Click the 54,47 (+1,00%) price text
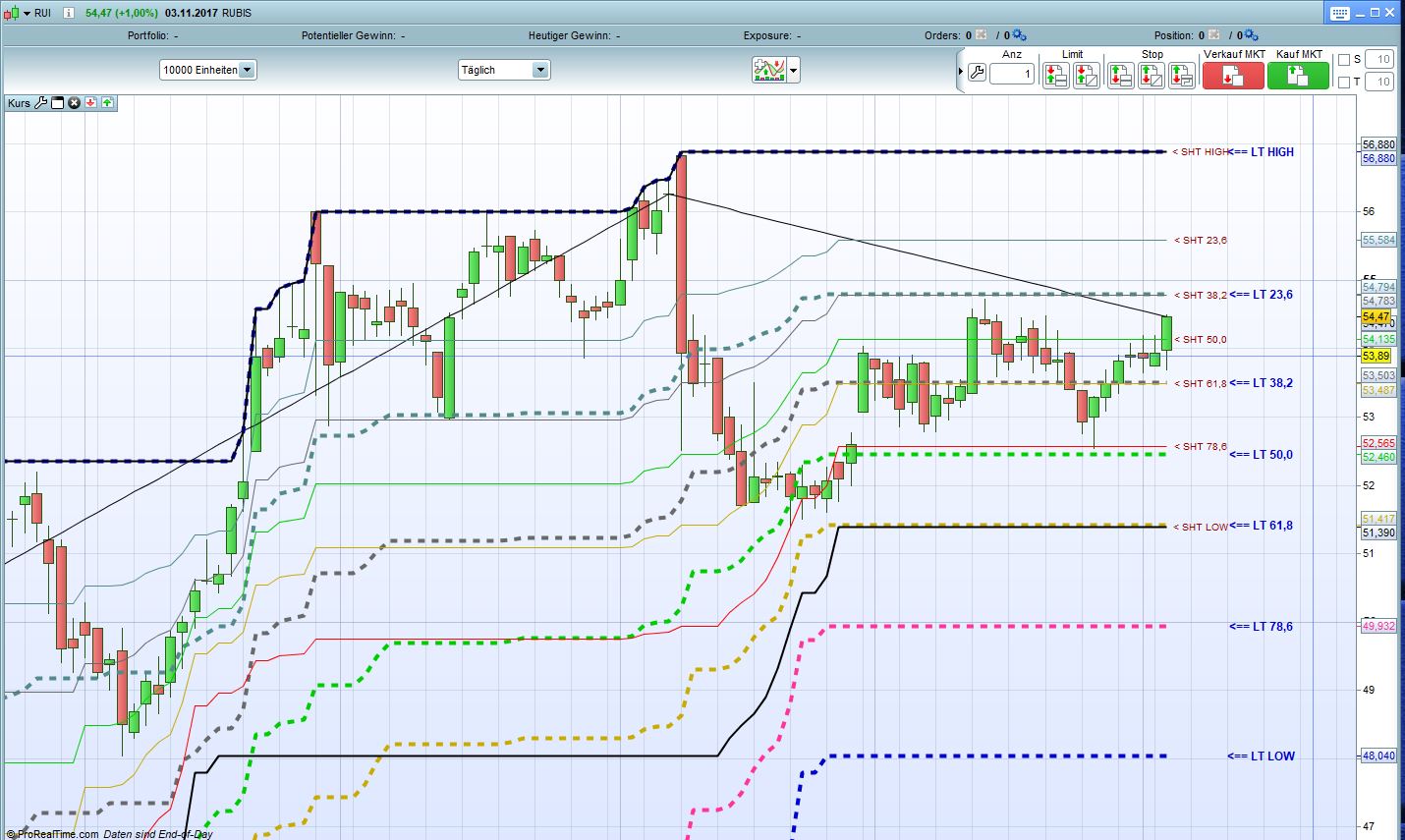The image size is (1405, 840). click(122, 13)
